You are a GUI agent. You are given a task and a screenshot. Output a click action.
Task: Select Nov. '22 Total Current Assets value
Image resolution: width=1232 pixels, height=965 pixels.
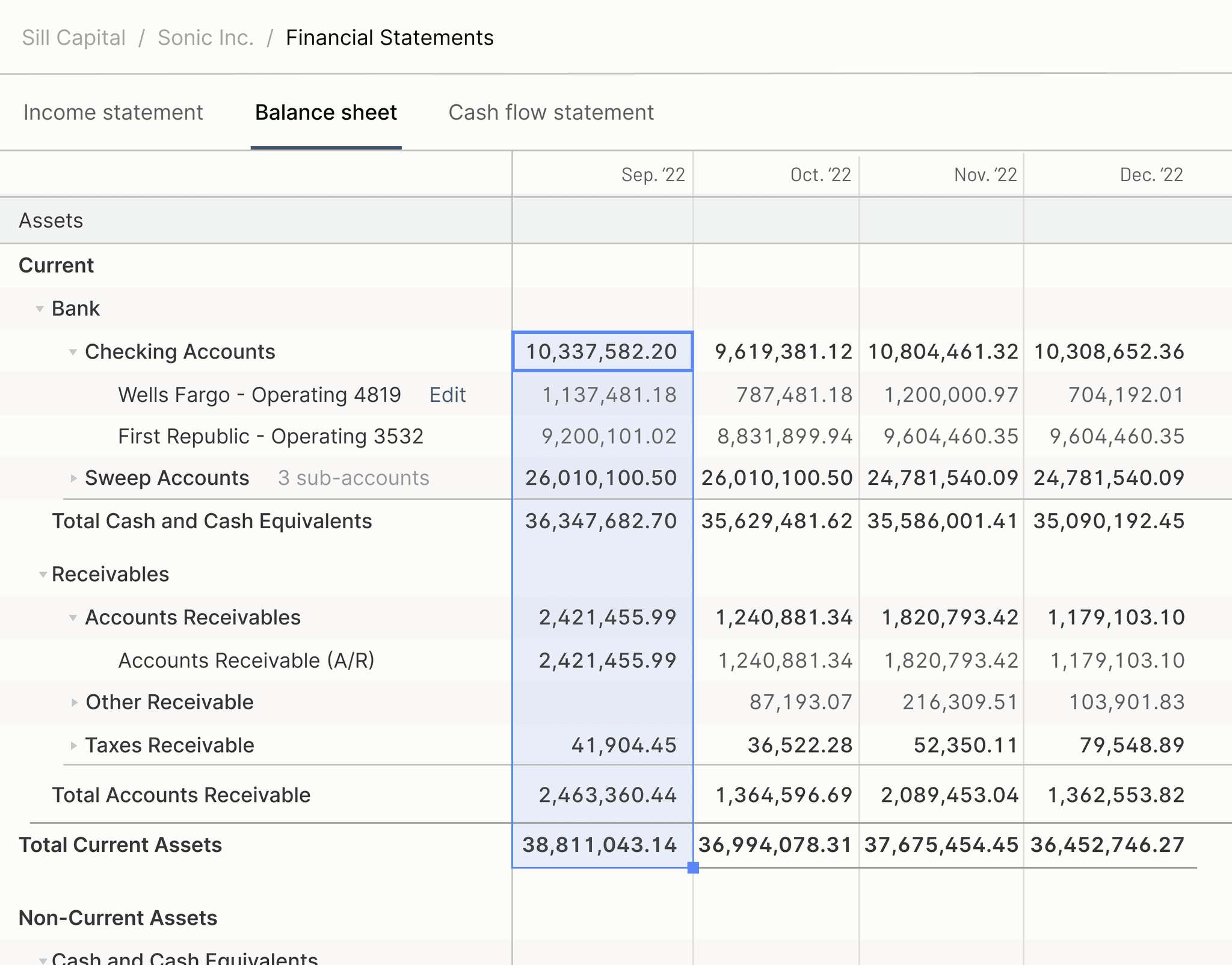pyautogui.click(x=941, y=845)
